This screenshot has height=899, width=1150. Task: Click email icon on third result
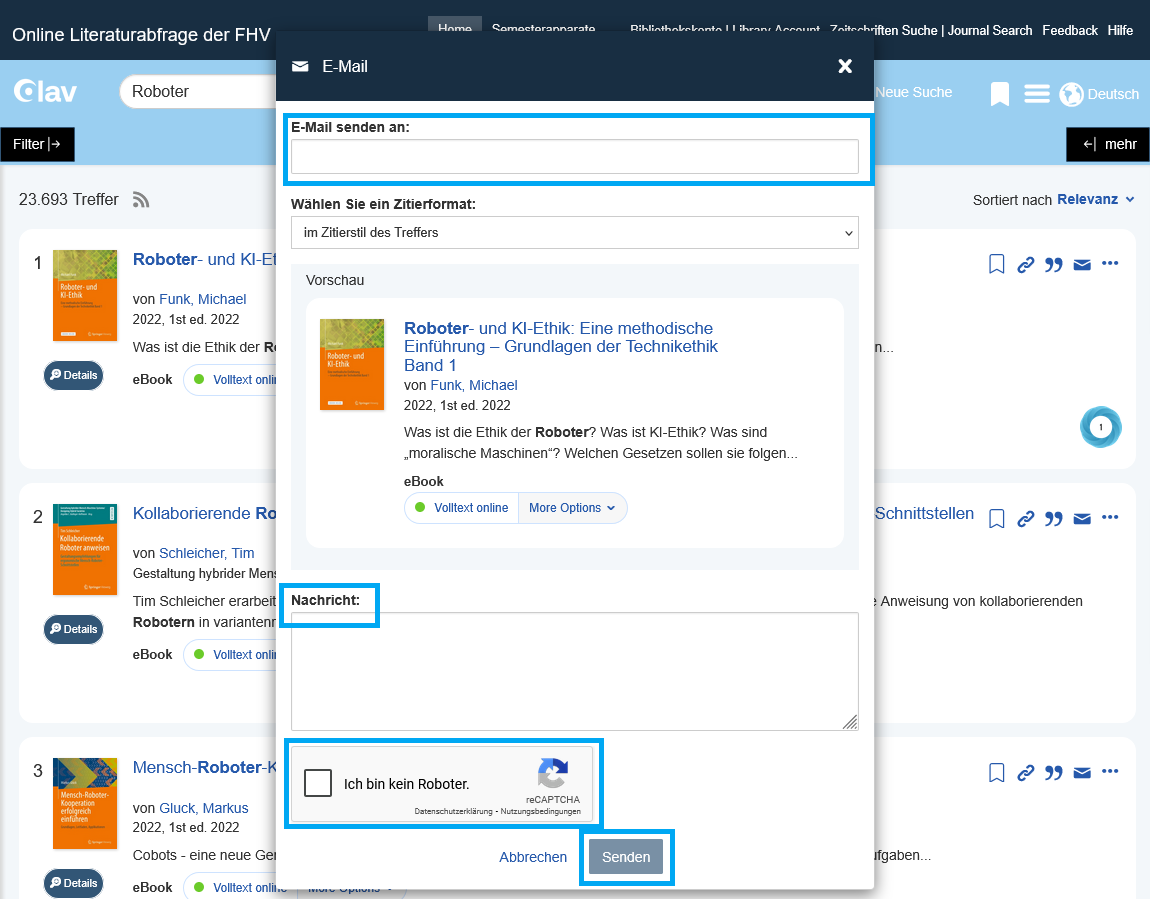pyautogui.click(x=1081, y=773)
